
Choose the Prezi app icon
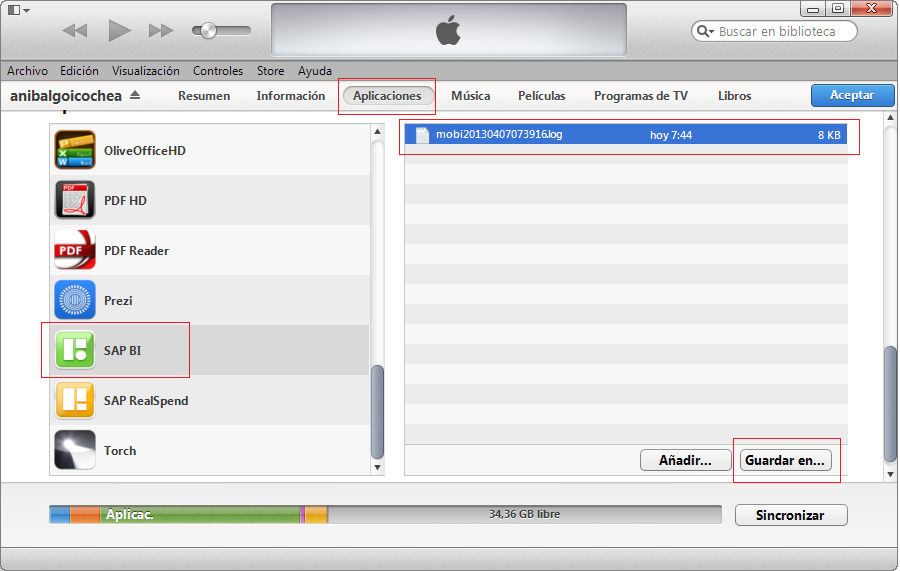75,301
